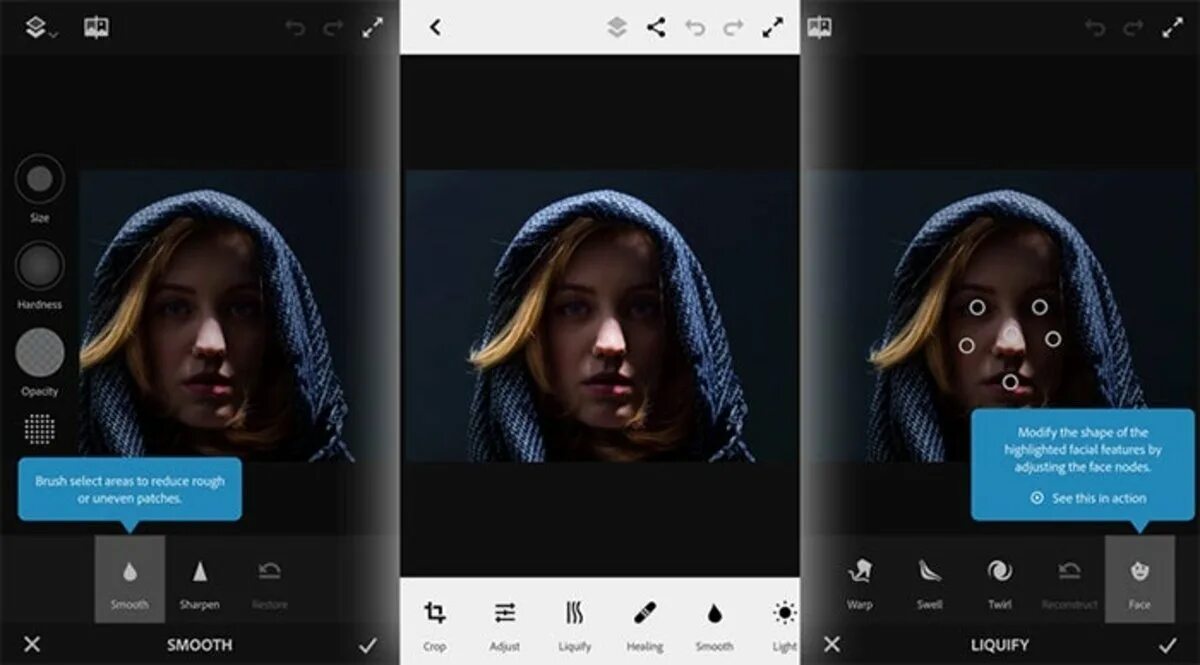Open the Light tool
The image size is (1200, 665).
[785, 625]
